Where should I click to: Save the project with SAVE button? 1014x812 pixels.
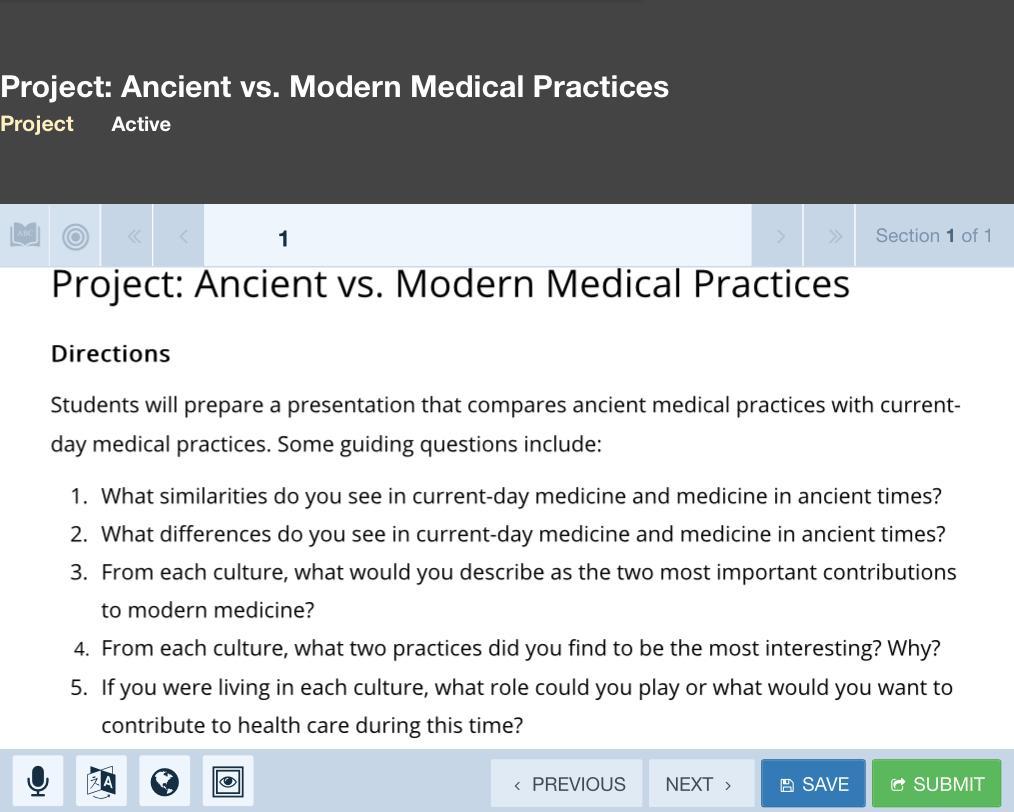813,784
